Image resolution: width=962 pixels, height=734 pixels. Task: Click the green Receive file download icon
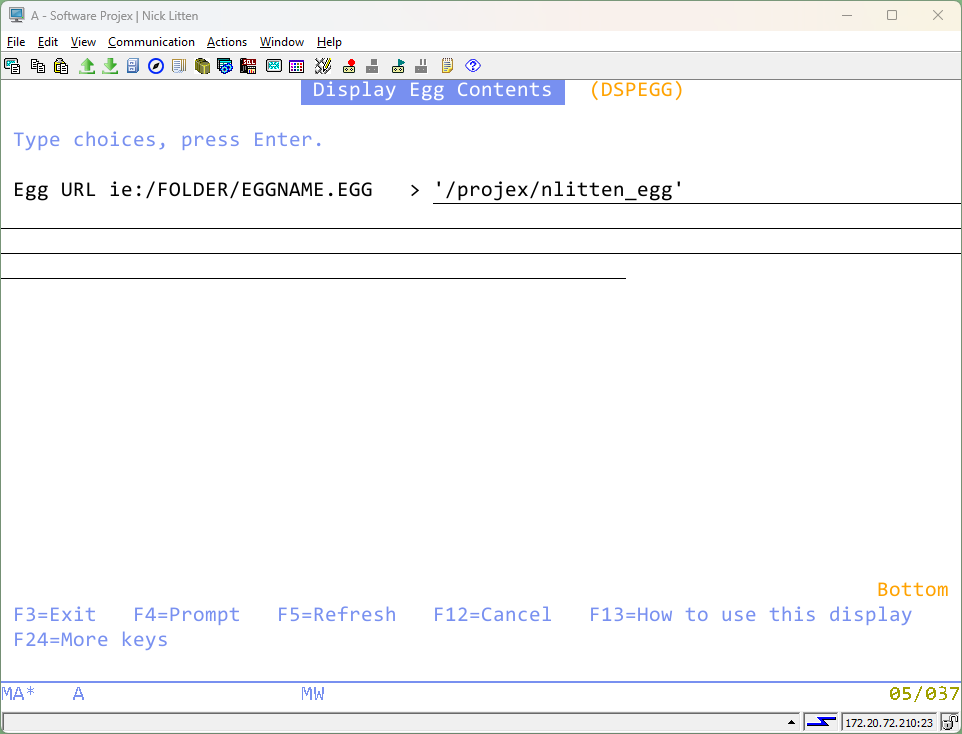pyautogui.click(x=110, y=66)
